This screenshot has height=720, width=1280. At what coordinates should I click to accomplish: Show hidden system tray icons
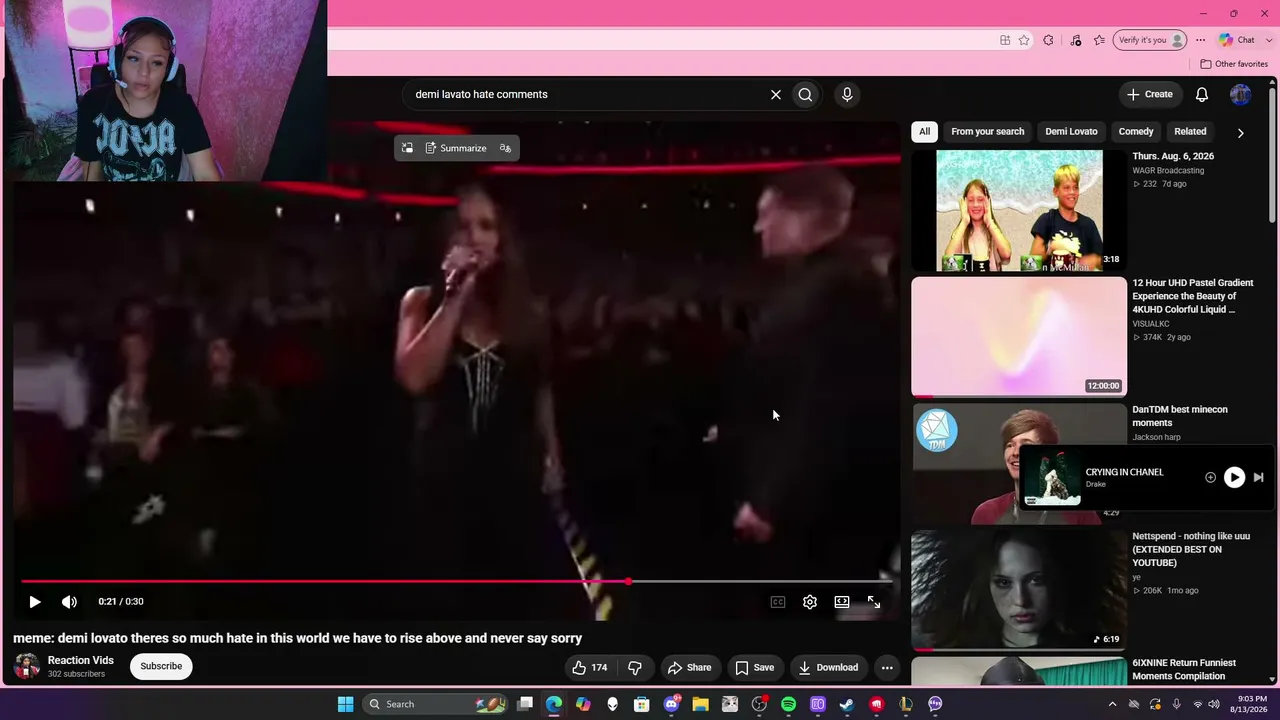click(x=1112, y=704)
